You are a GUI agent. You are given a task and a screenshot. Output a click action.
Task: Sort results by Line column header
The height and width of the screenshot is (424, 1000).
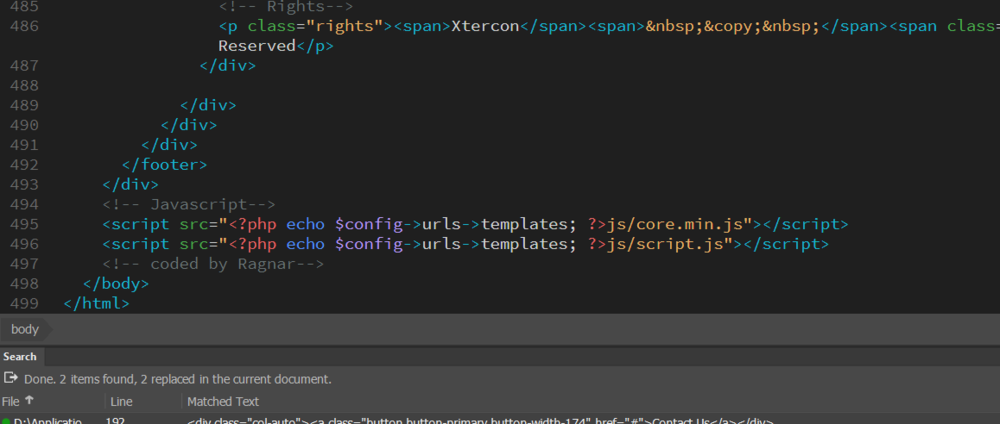(121, 401)
